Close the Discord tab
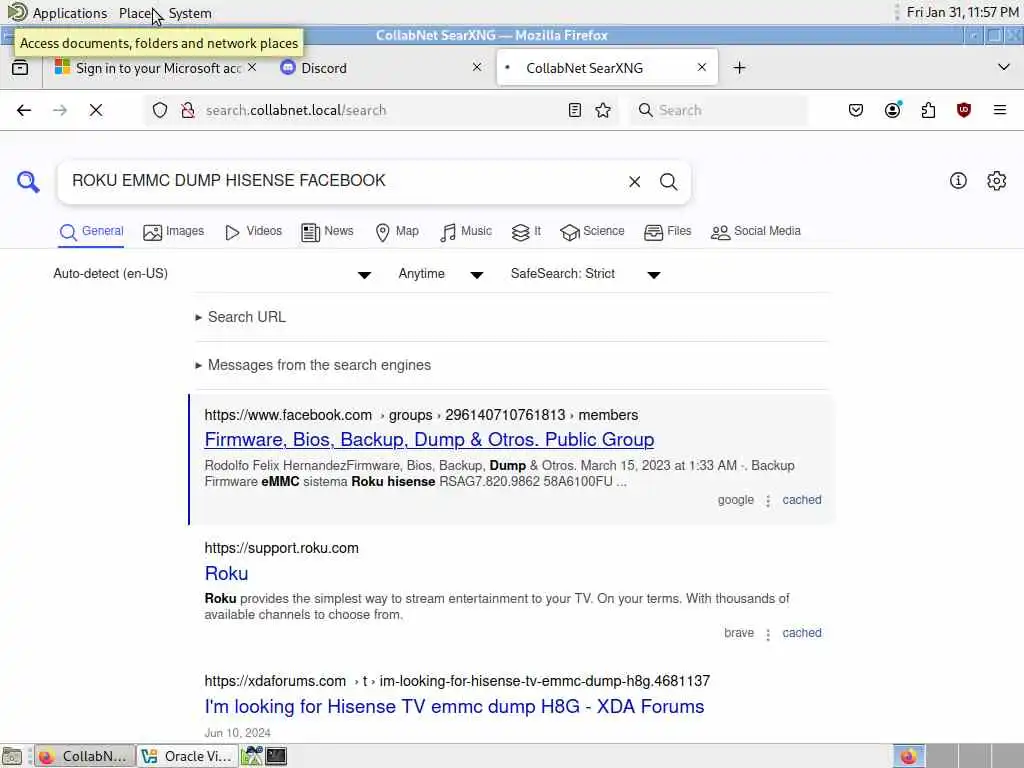1024x768 pixels. tap(477, 67)
